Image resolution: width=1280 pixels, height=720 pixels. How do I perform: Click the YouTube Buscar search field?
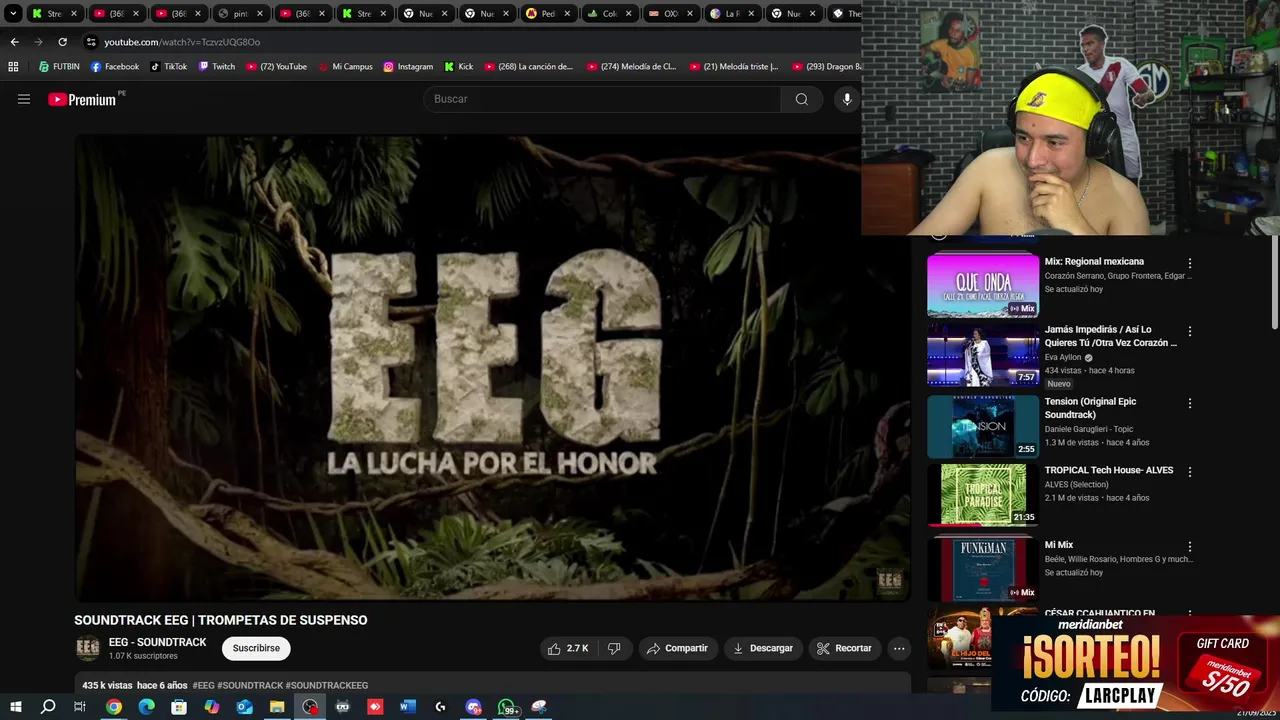[x=602, y=99]
